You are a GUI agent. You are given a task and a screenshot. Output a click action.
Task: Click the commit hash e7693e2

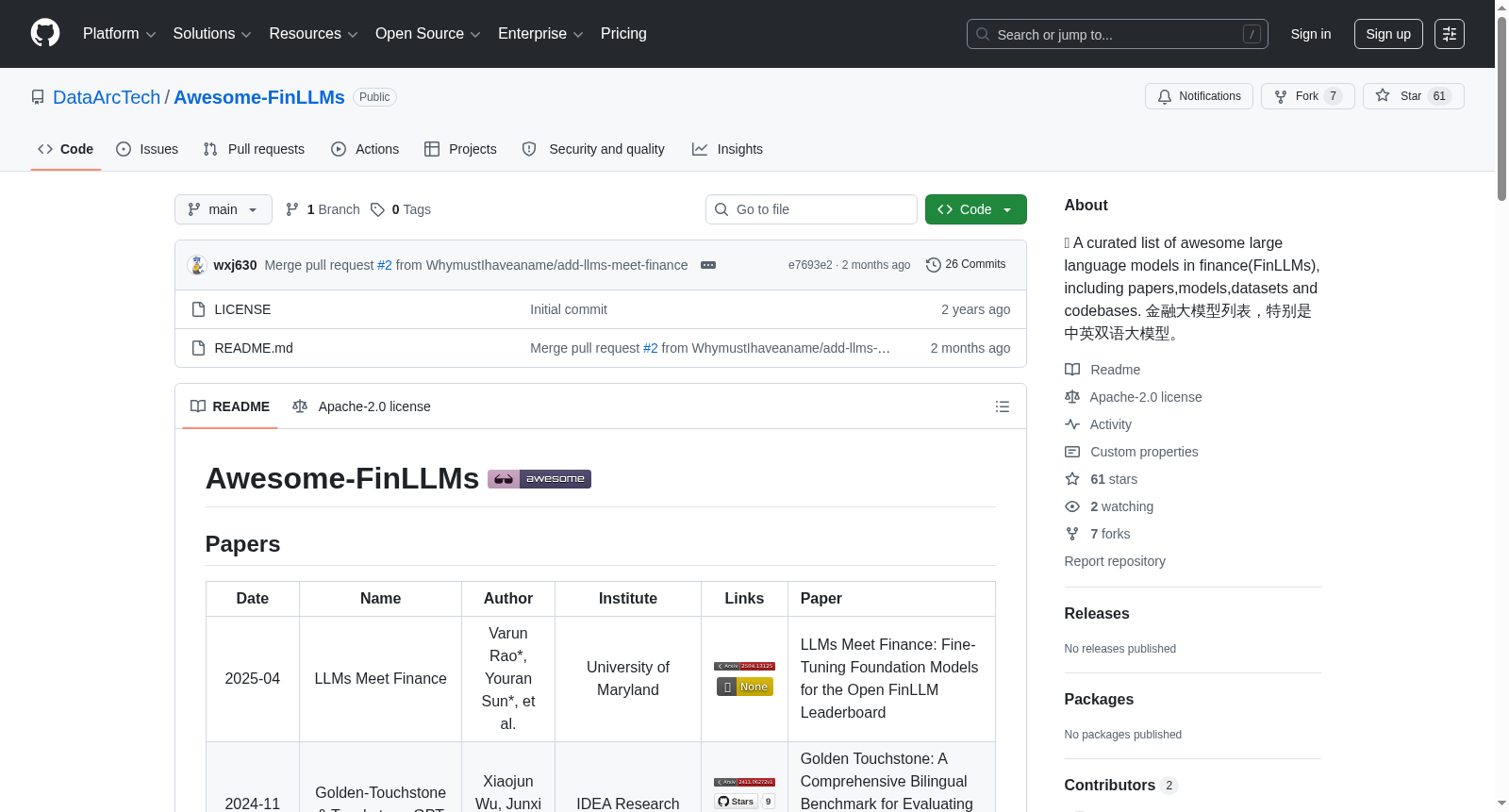tap(810, 265)
